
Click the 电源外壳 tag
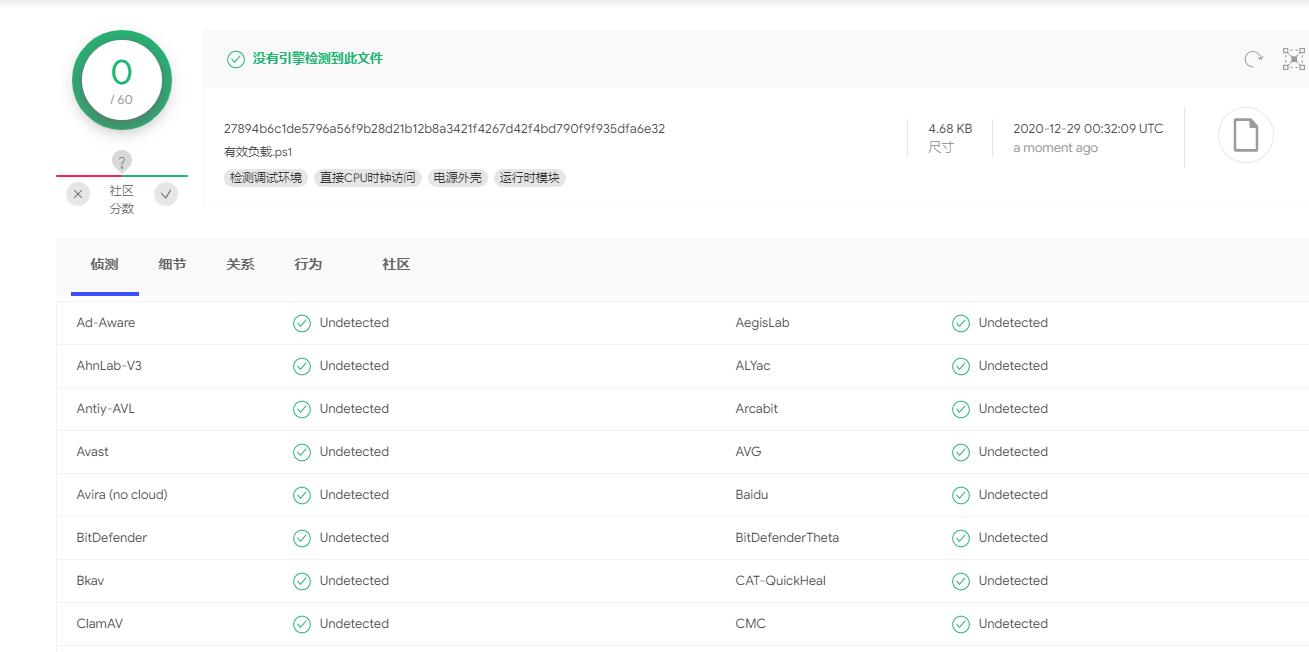[458, 178]
